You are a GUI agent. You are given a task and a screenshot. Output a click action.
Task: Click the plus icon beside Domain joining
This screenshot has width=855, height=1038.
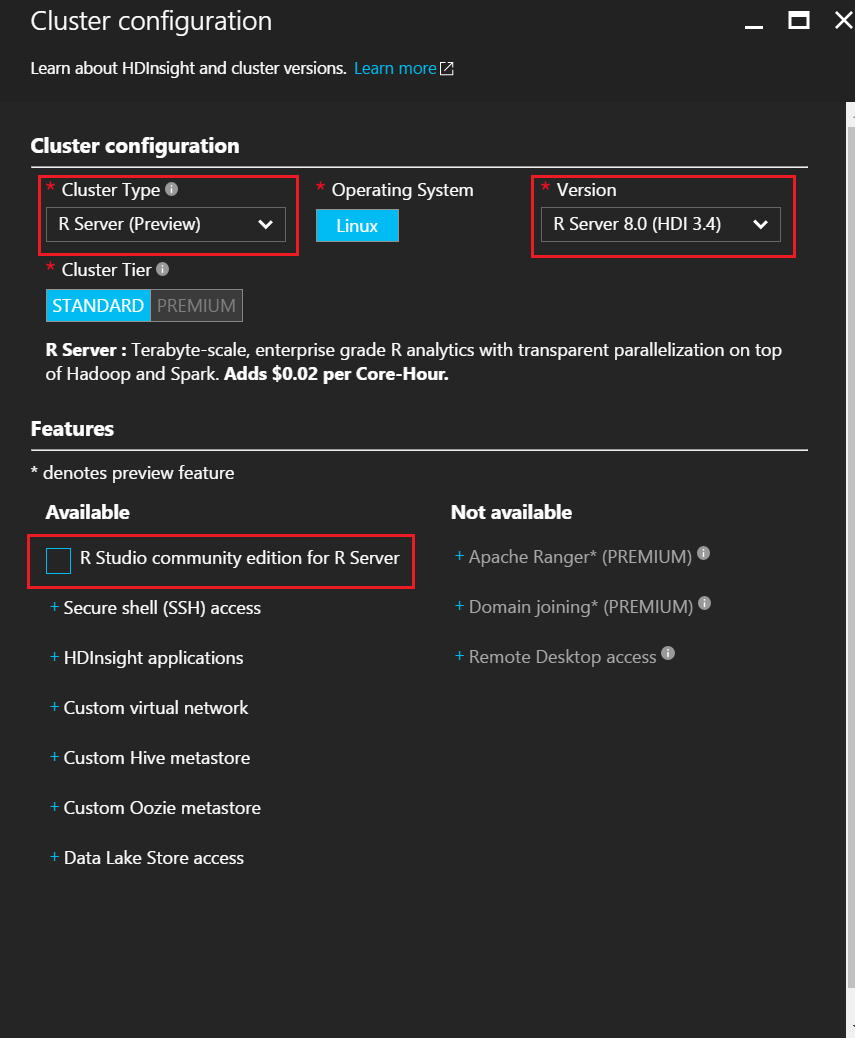[x=459, y=606]
